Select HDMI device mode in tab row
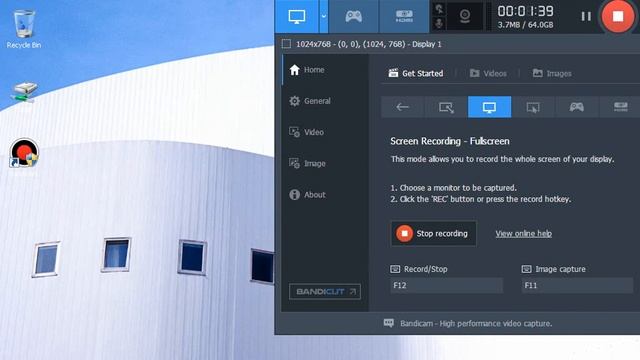The width and height of the screenshot is (640, 360). click(620, 107)
